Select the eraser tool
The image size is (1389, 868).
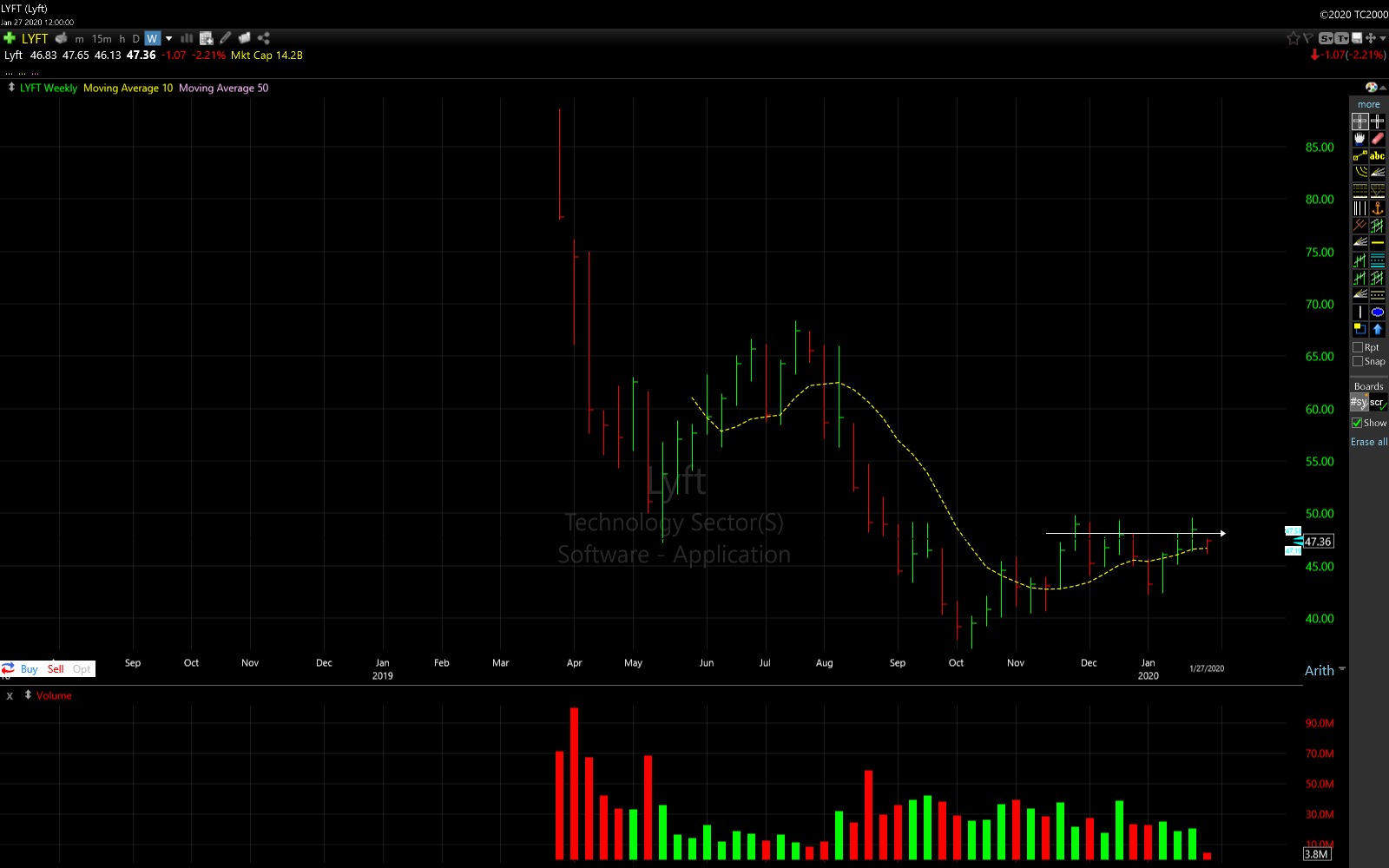pyautogui.click(x=1378, y=138)
